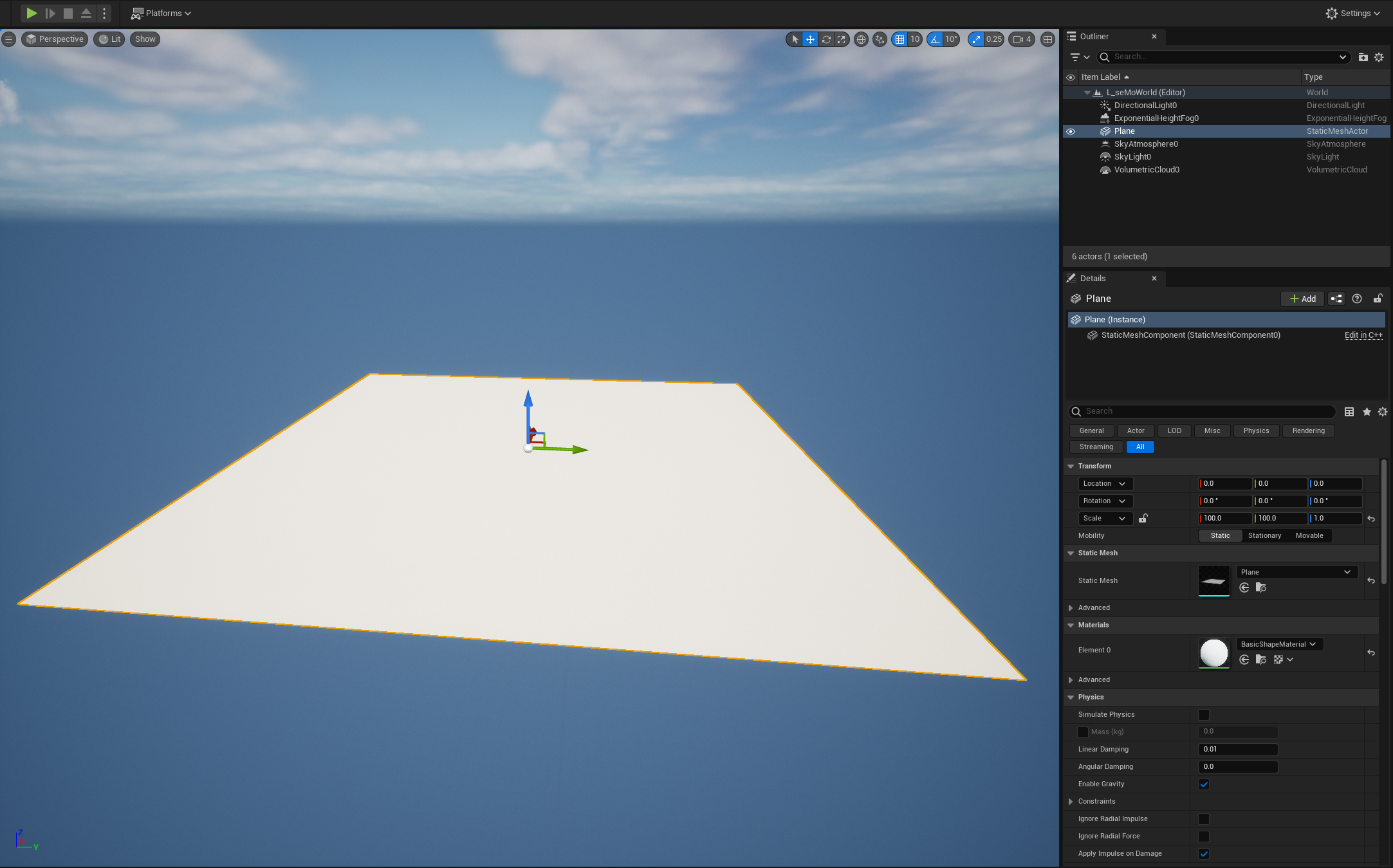Toggle grid snapping icon
The height and width of the screenshot is (868, 1393).
pyautogui.click(x=899, y=39)
